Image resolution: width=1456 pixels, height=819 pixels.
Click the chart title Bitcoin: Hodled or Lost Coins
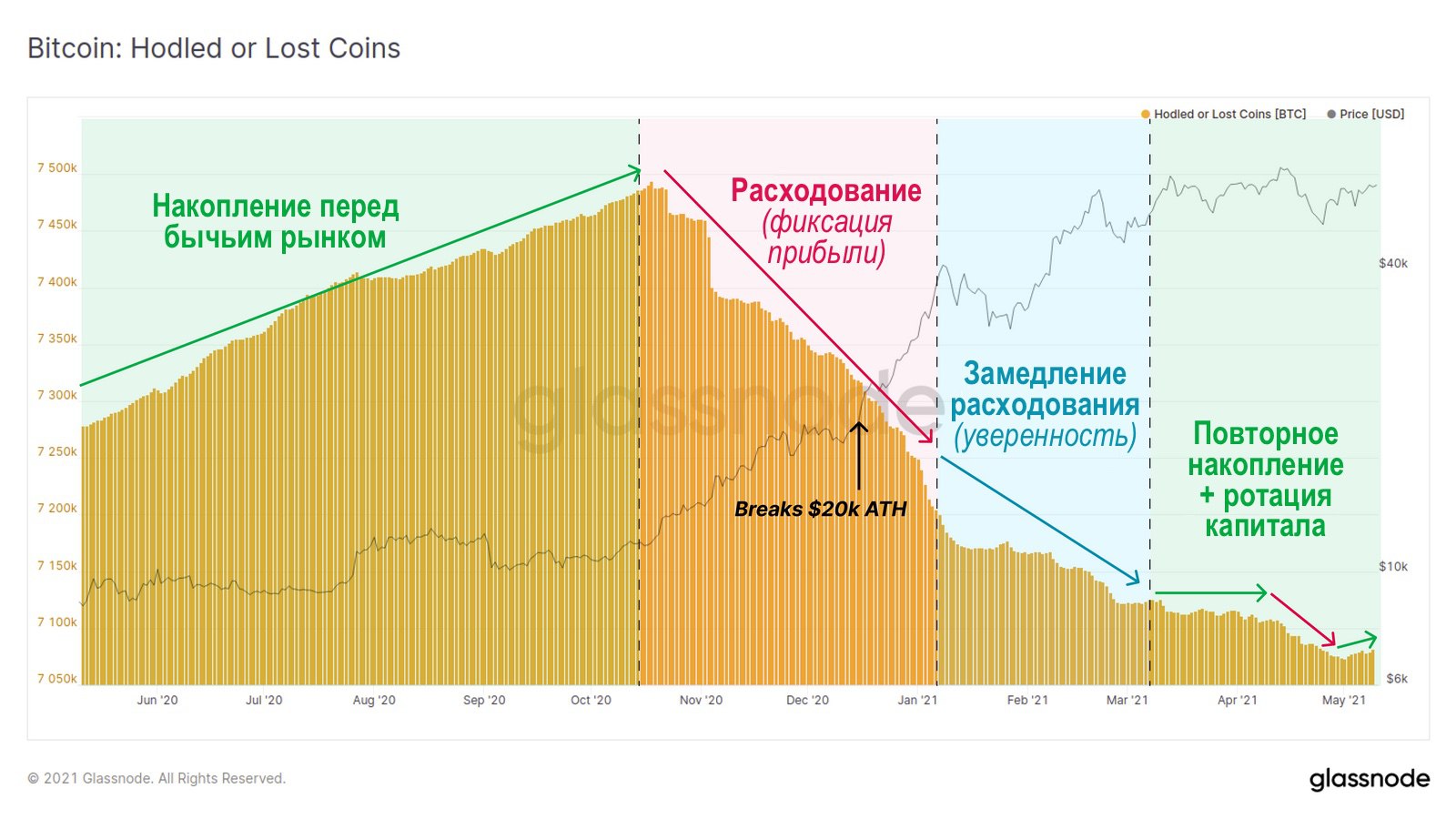click(x=214, y=48)
